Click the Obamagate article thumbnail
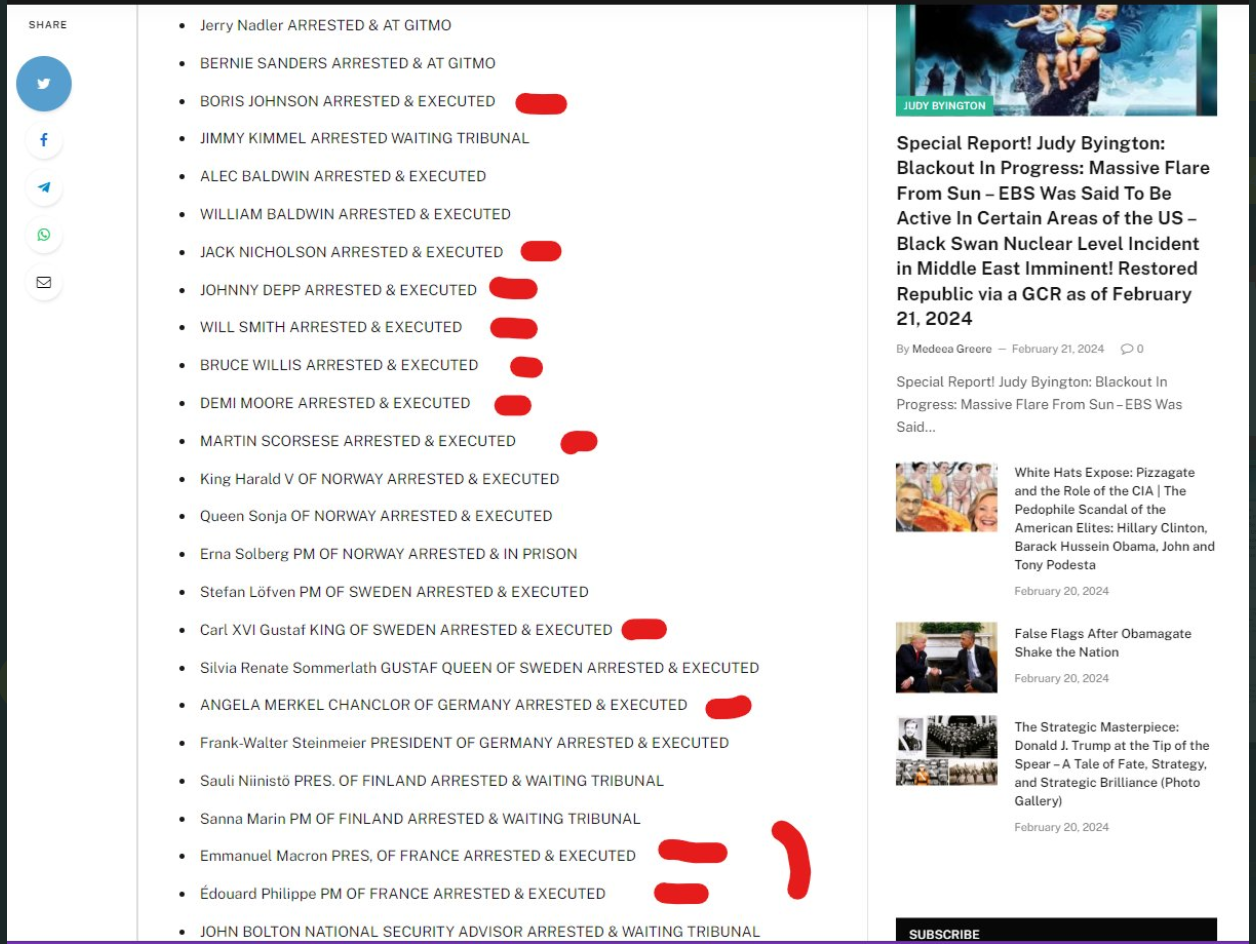Image resolution: width=1256 pixels, height=944 pixels. tap(946, 658)
